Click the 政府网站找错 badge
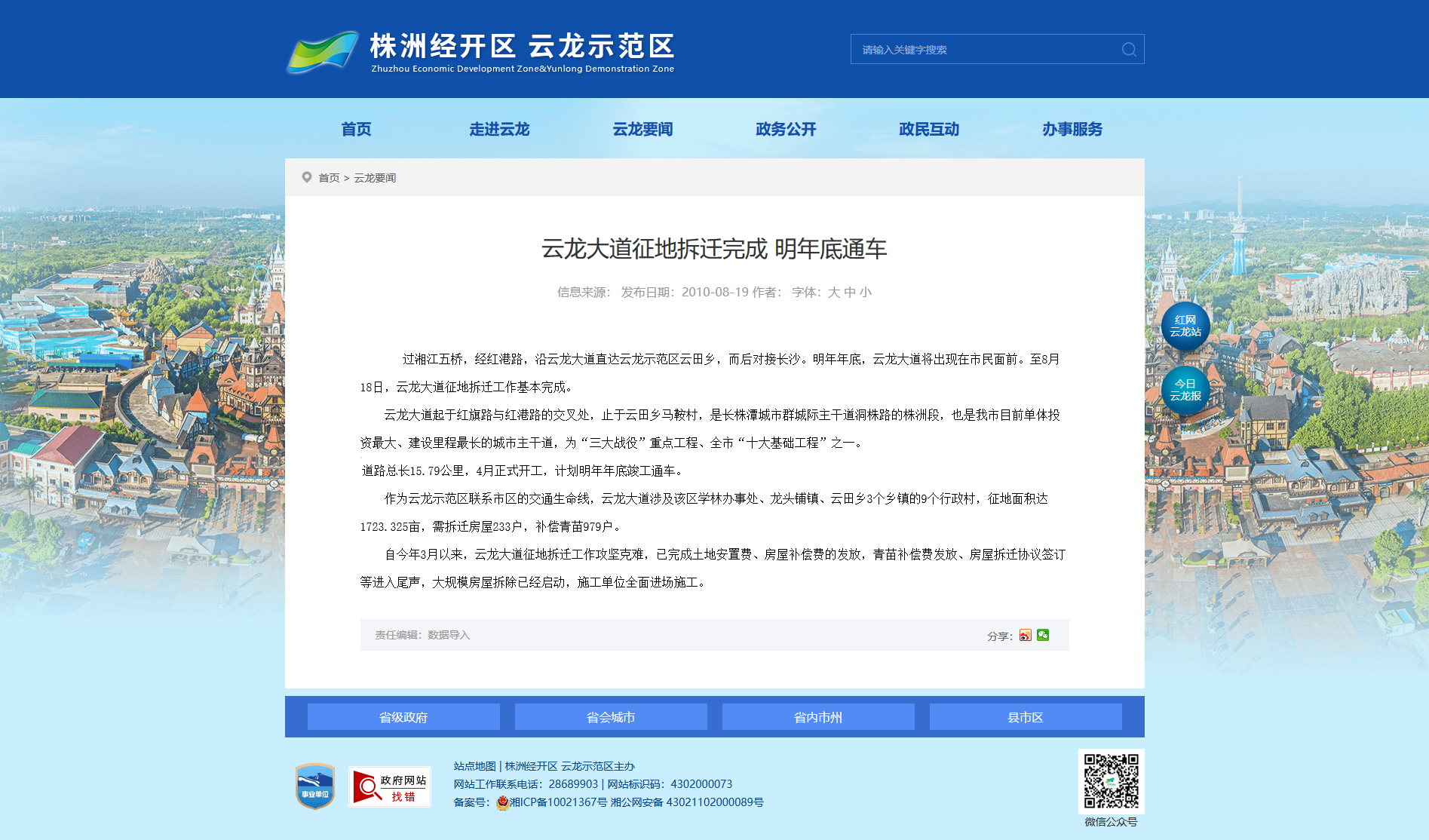The image size is (1429, 840). [x=389, y=787]
